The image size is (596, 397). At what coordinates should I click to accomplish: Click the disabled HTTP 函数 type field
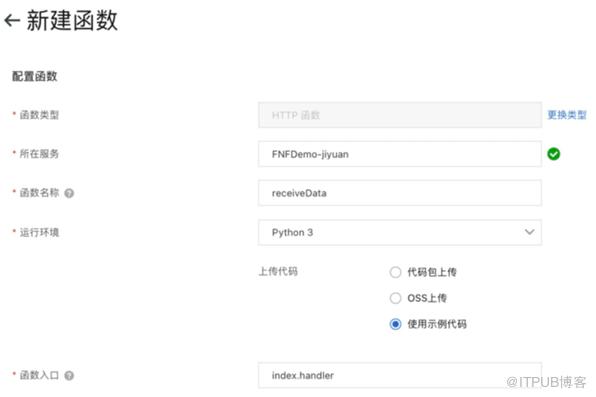(400, 115)
